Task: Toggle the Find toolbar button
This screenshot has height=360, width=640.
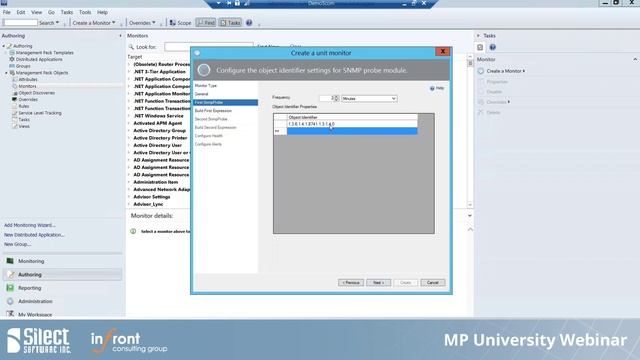Action: (x=206, y=23)
